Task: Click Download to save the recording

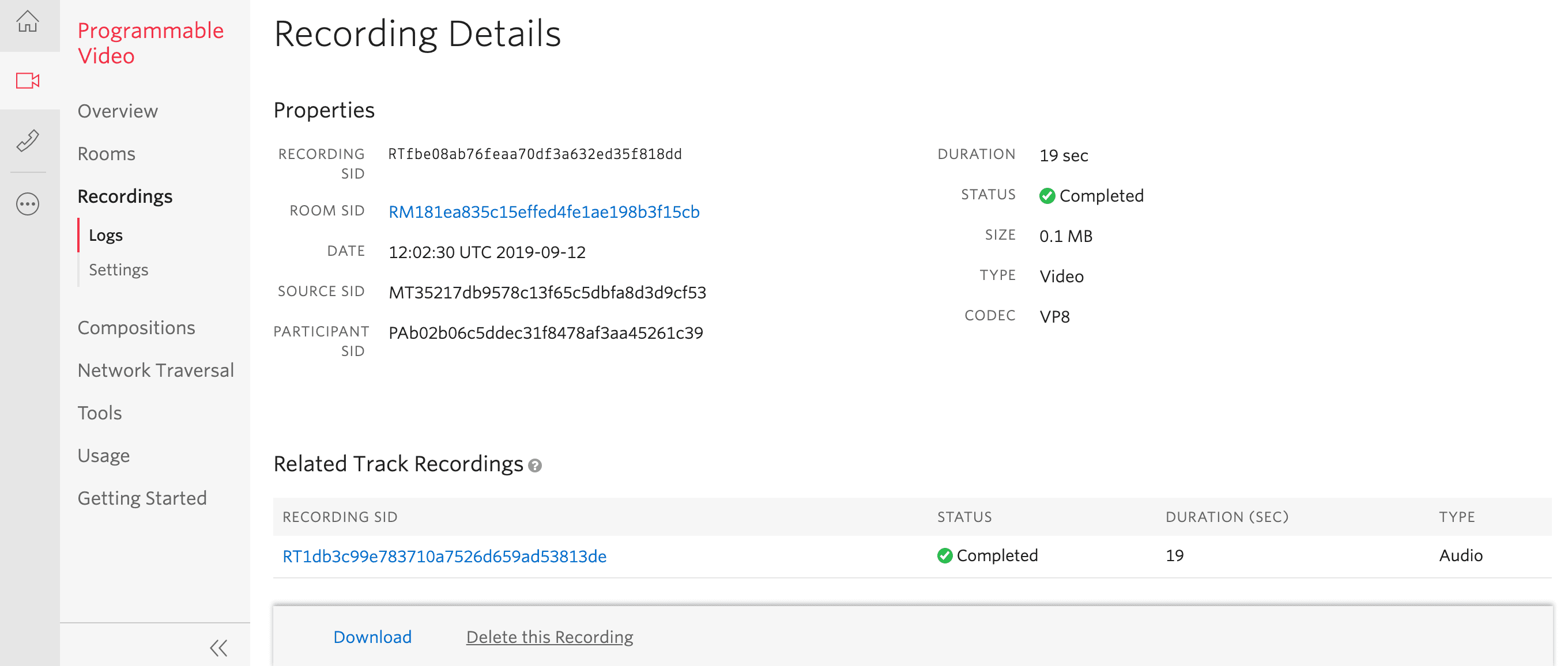Action: tap(372, 637)
